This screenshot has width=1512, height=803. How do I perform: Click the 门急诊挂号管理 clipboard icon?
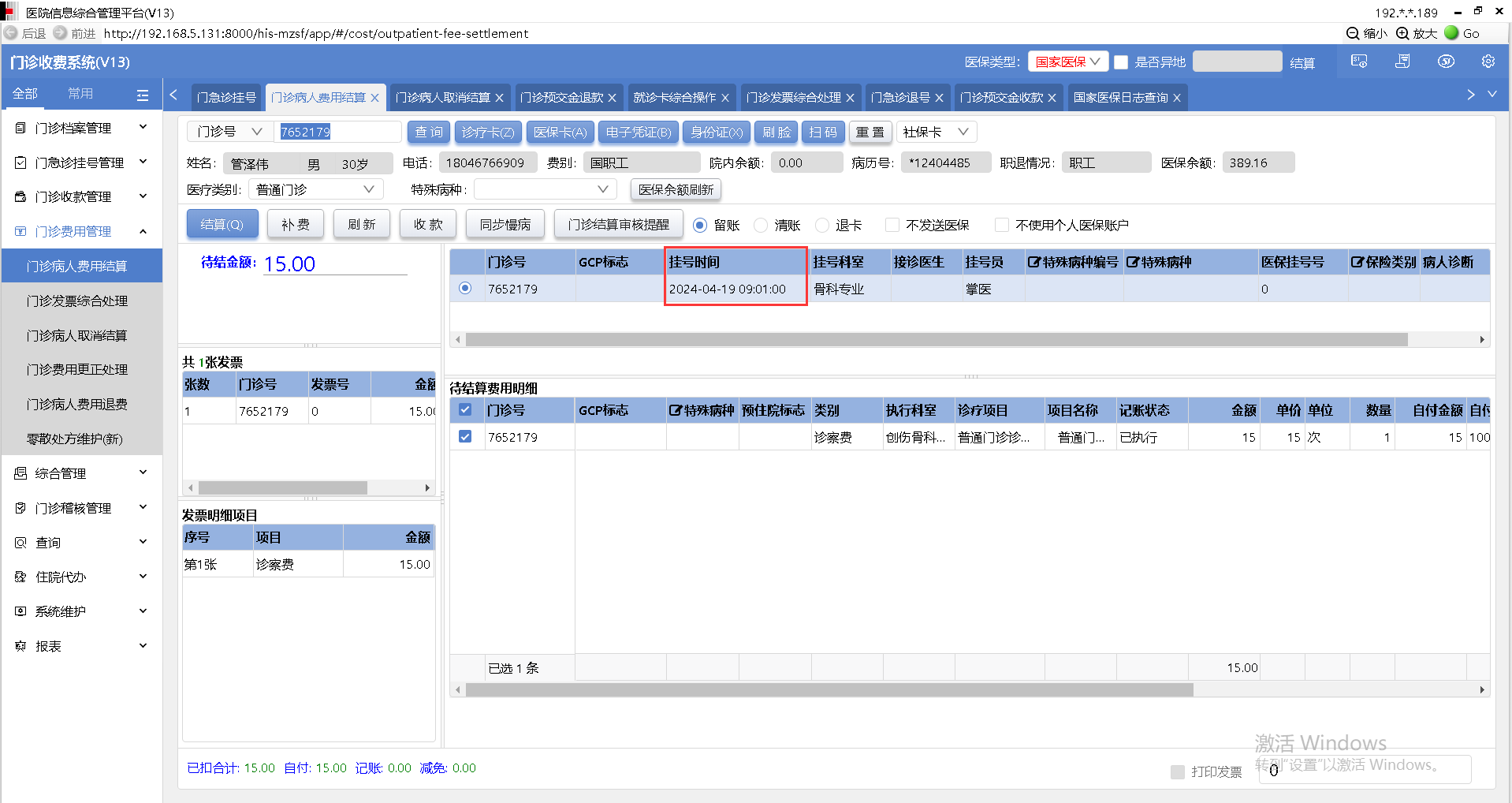(20, 162)
